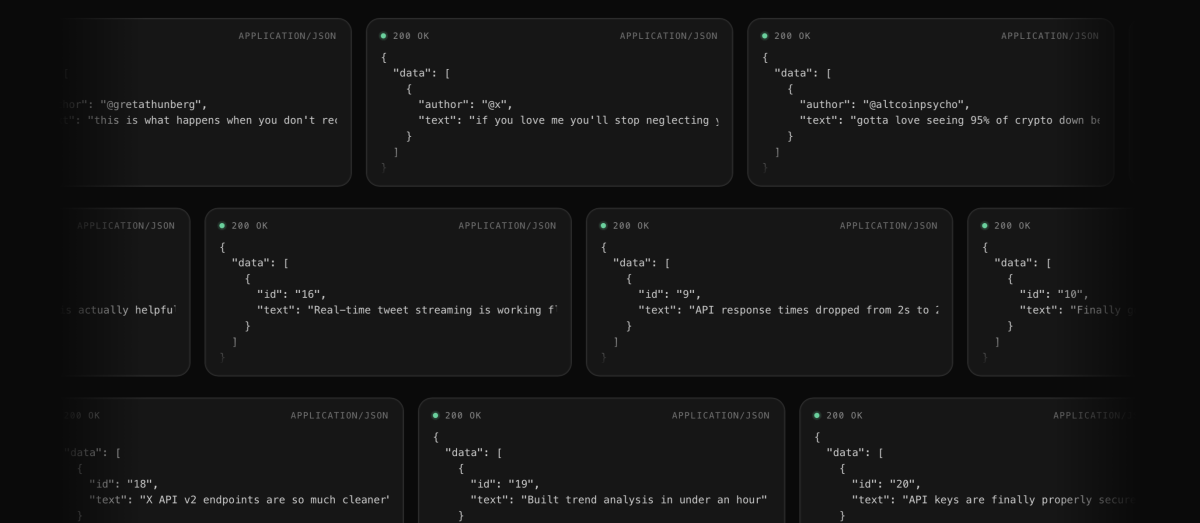Click the "id": "20" line

click(x=886, y=484)
